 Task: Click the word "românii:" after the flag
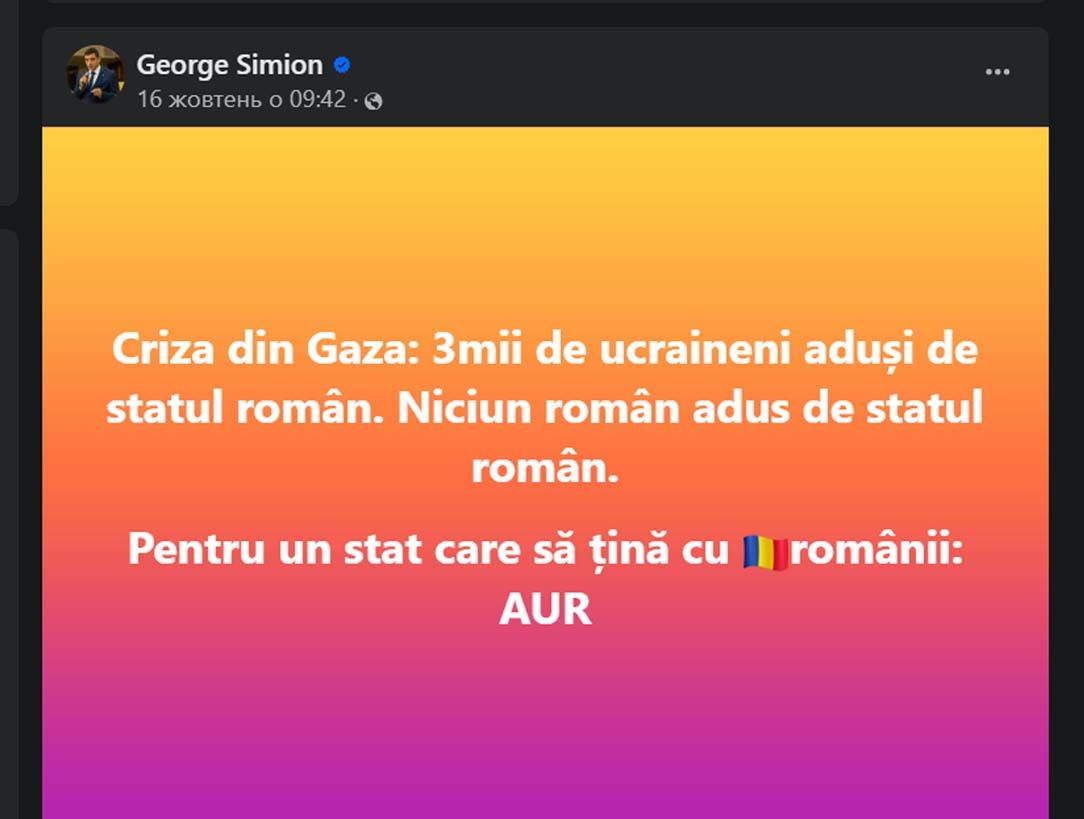[x=877, y=551]
